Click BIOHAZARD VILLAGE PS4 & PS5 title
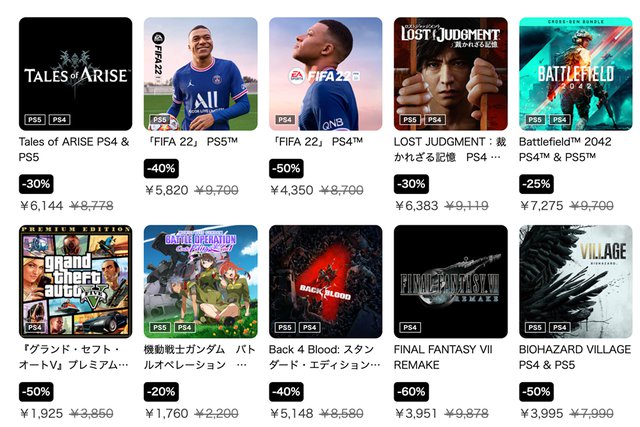Viewport: 640px width, 427px height. (x=575, y=357)
